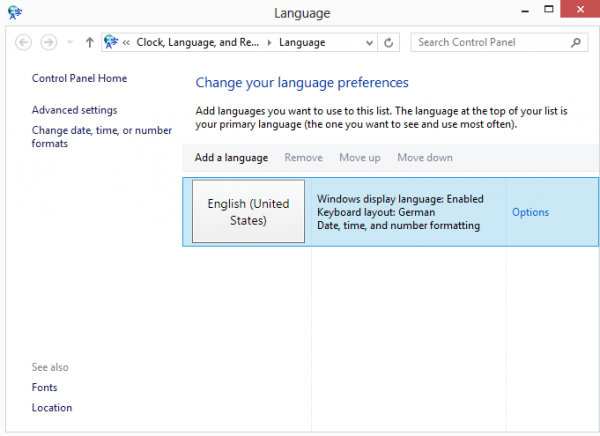Click the globe icon in address bar
This screenshot has width=600, height=436.
pyautogui.click(x=111, y=42)
